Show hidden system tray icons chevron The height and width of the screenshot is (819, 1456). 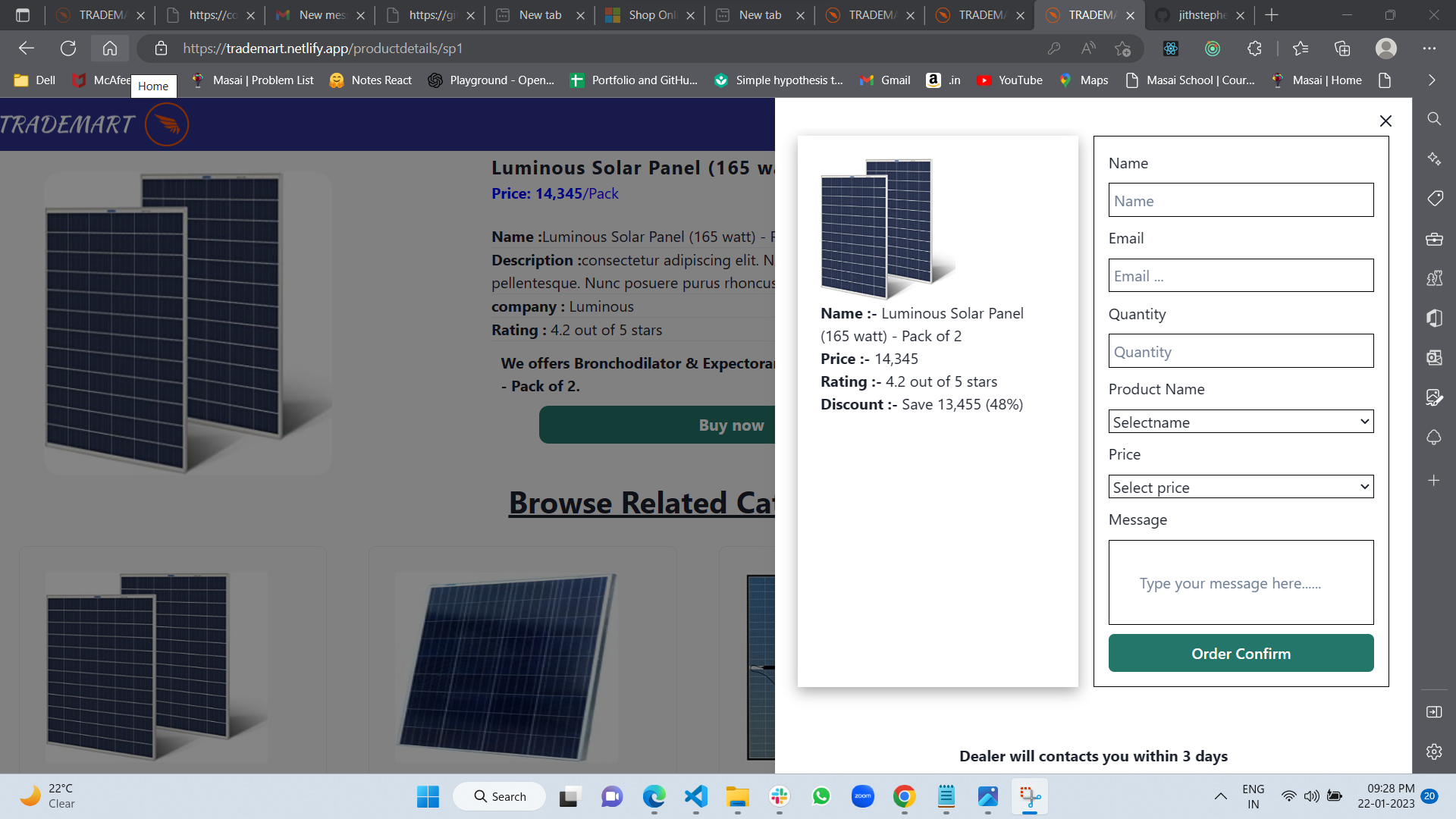(x=1220, y=796)
